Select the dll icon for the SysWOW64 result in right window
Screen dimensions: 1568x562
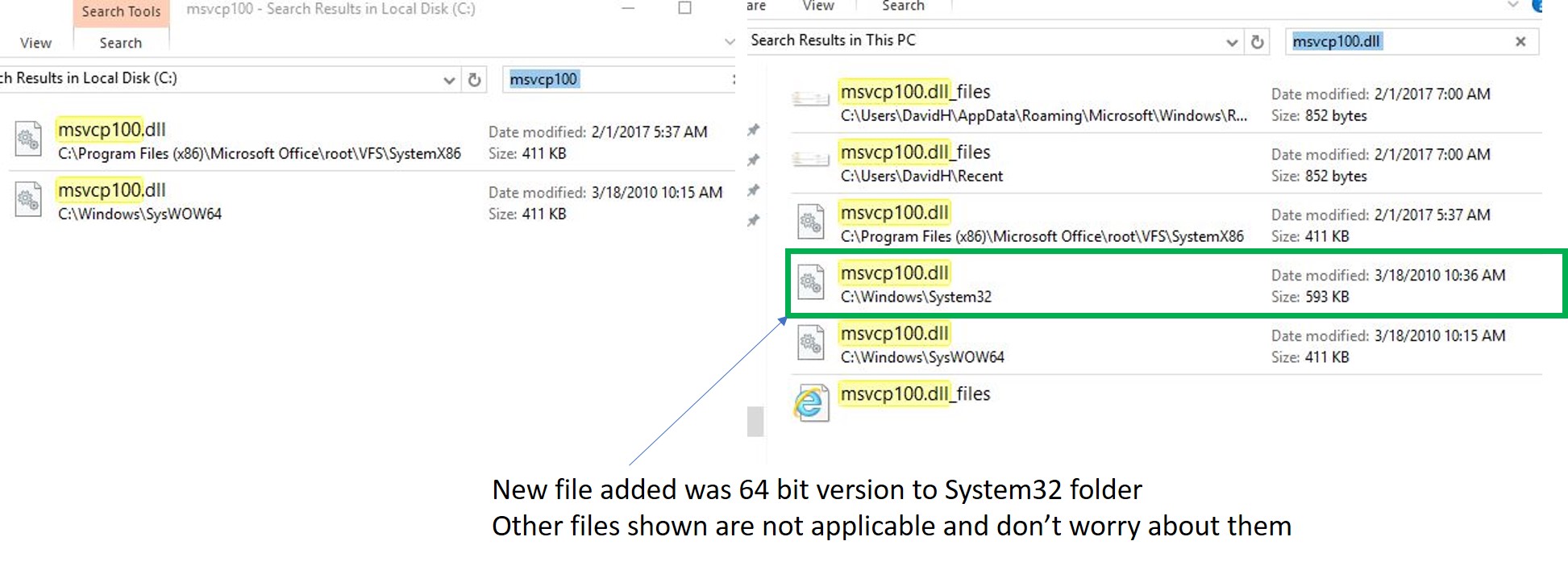click(810, 343)
